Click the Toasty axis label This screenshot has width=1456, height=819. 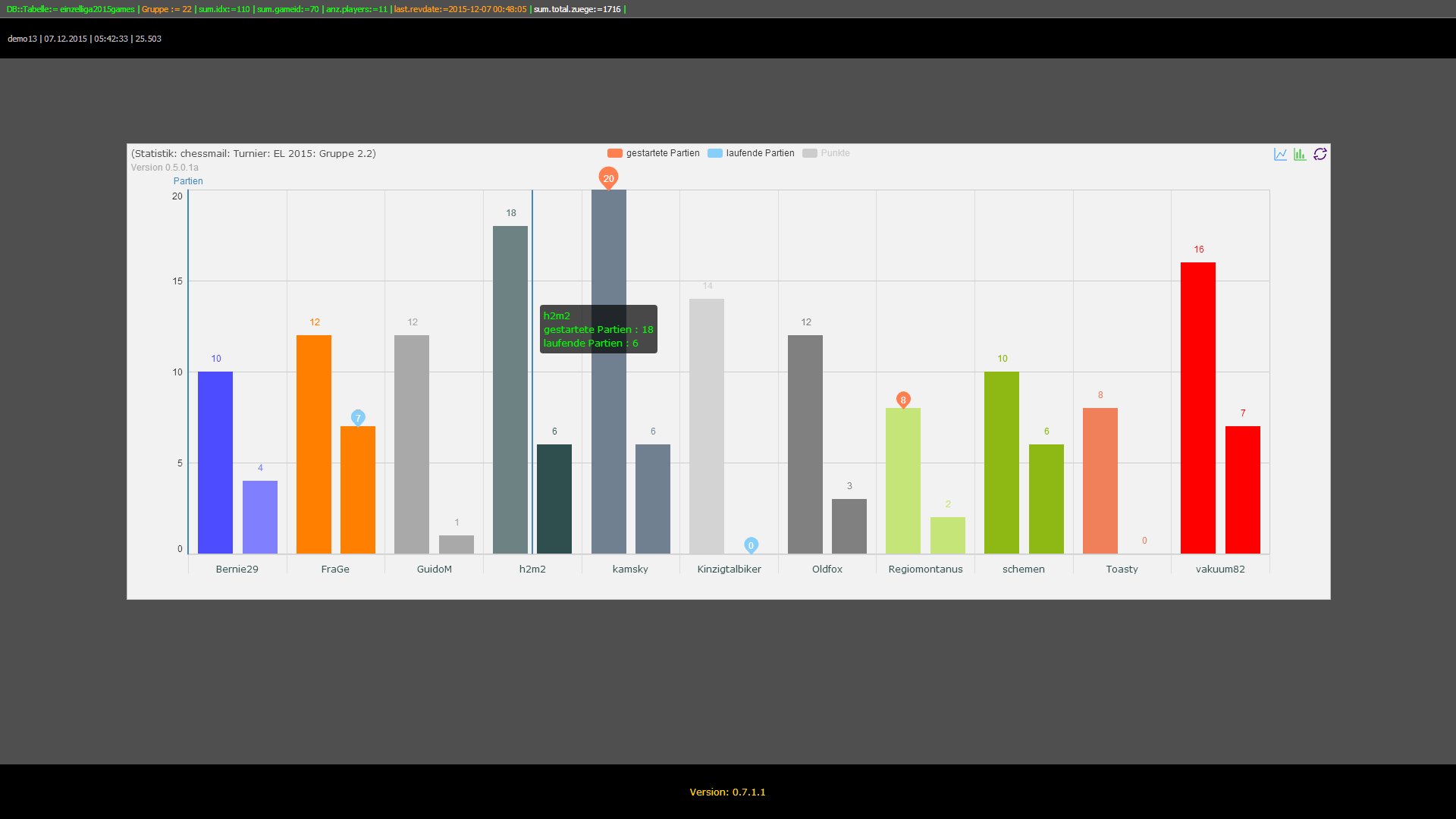point(1122,569)
